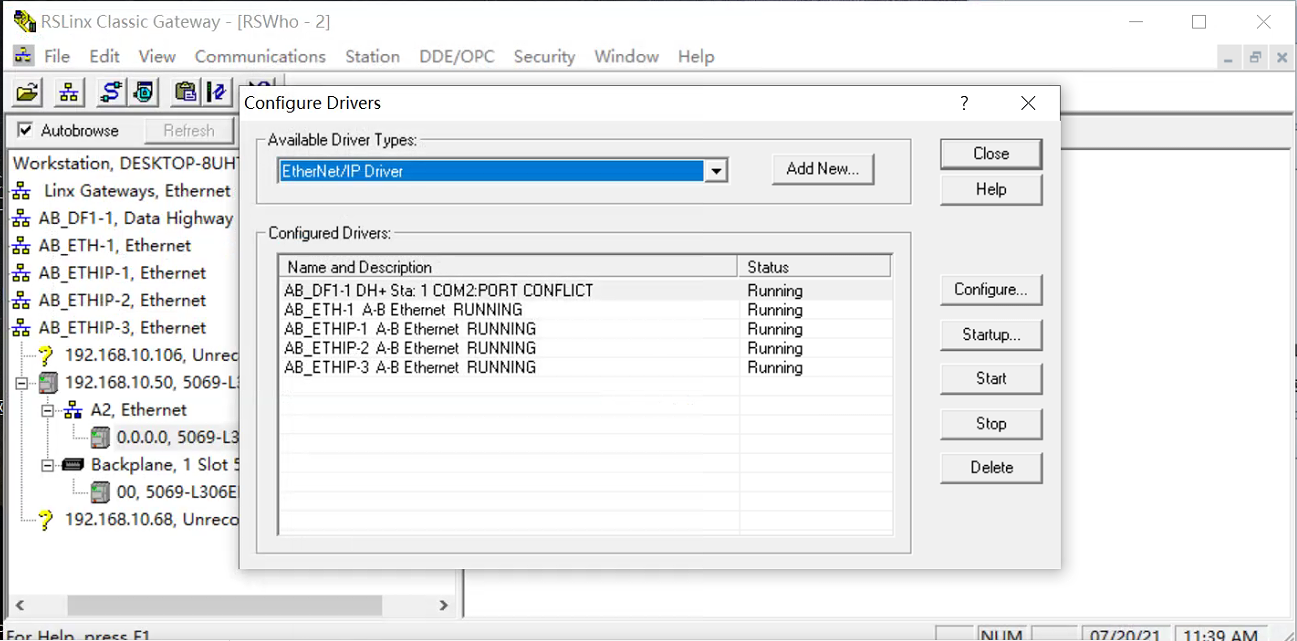Open the Window menu
This screenshot has height=641, width=1297.
pyautogui.click(x=626, y=56)
